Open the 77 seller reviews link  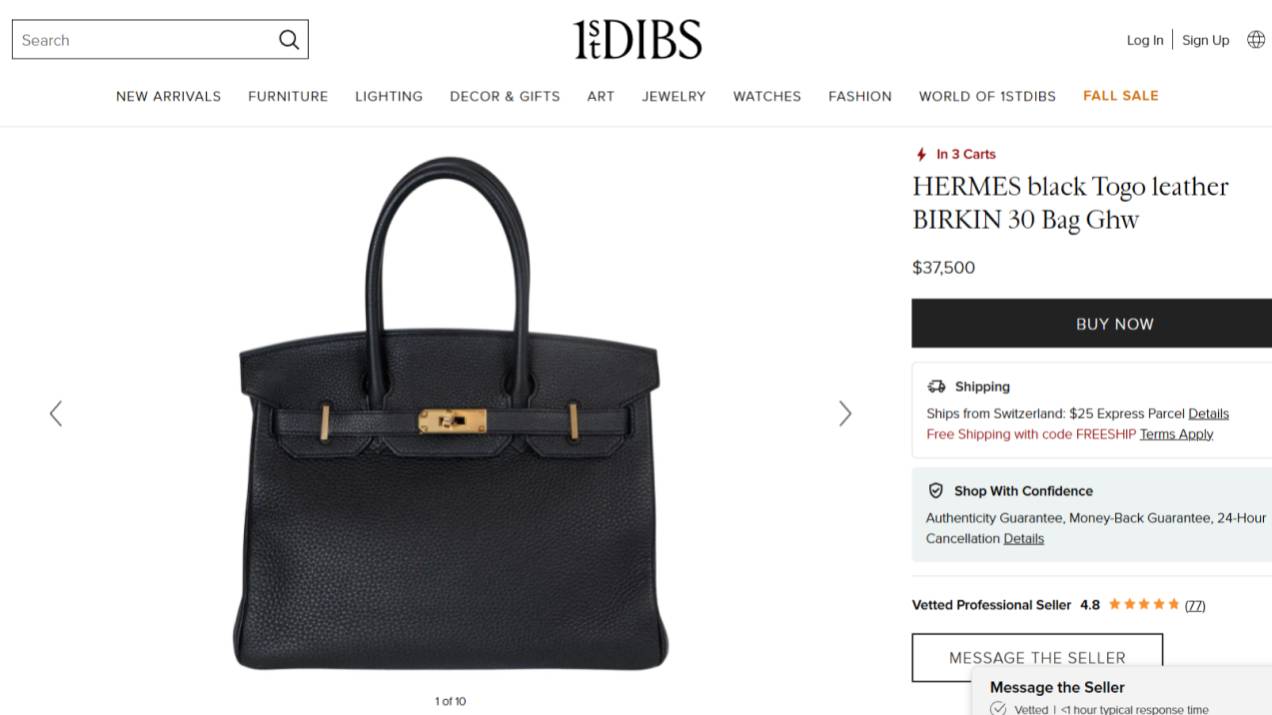(1195, 605)
